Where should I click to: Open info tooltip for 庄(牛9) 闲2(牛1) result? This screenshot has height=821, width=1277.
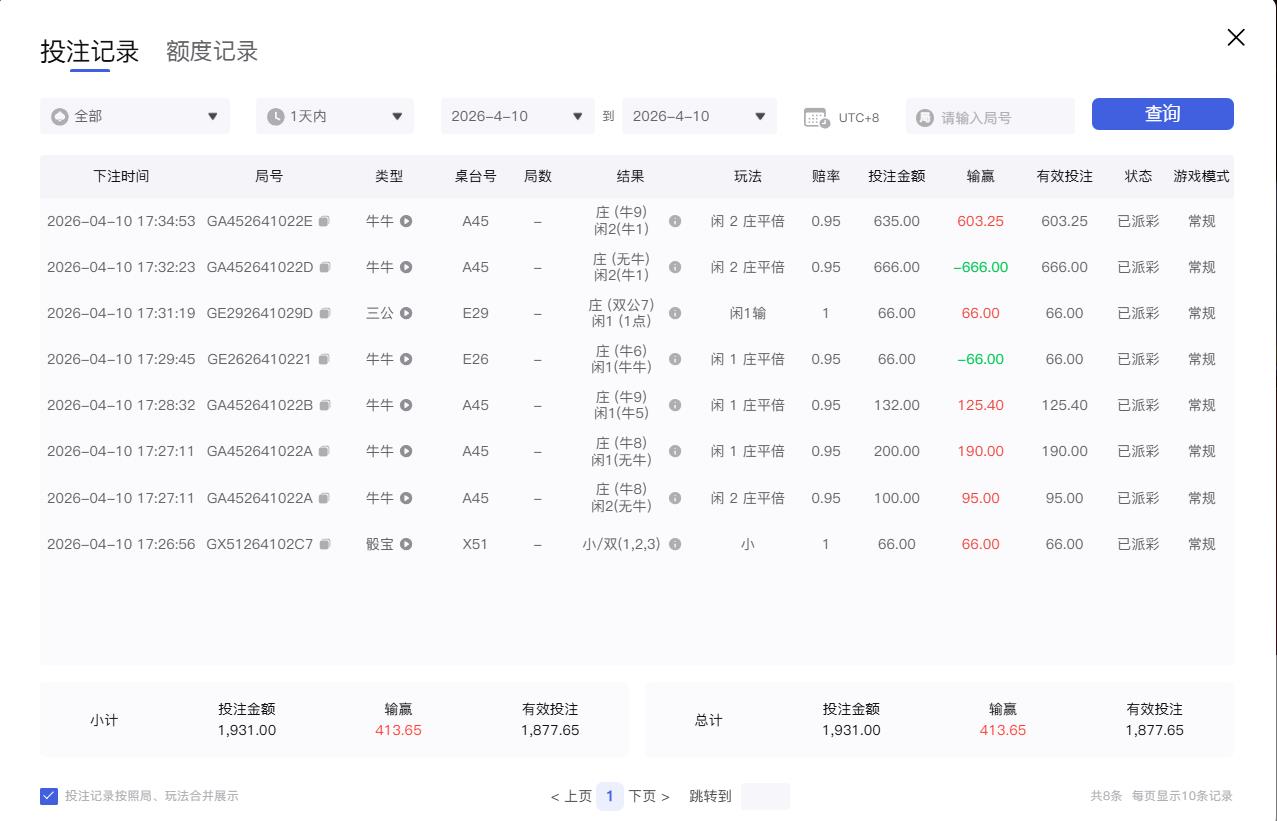tap(674, 221)
